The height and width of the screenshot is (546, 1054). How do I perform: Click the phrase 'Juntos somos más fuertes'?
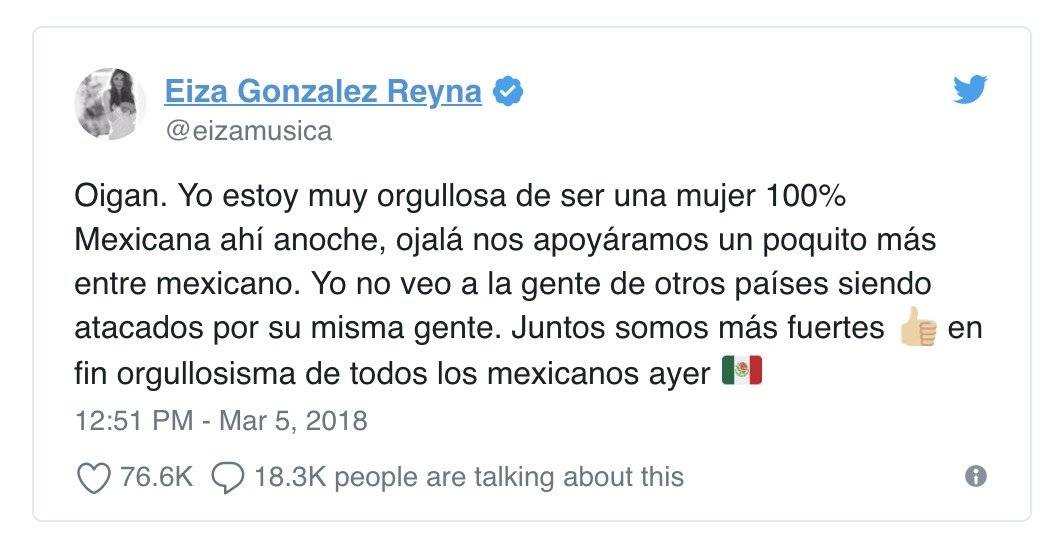698,327
